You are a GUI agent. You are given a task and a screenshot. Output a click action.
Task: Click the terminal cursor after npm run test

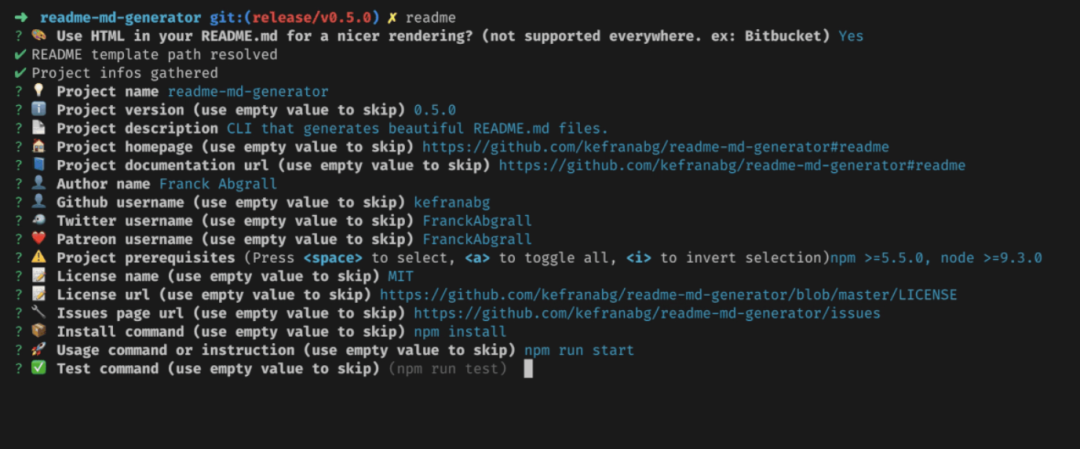click(528, 369)
